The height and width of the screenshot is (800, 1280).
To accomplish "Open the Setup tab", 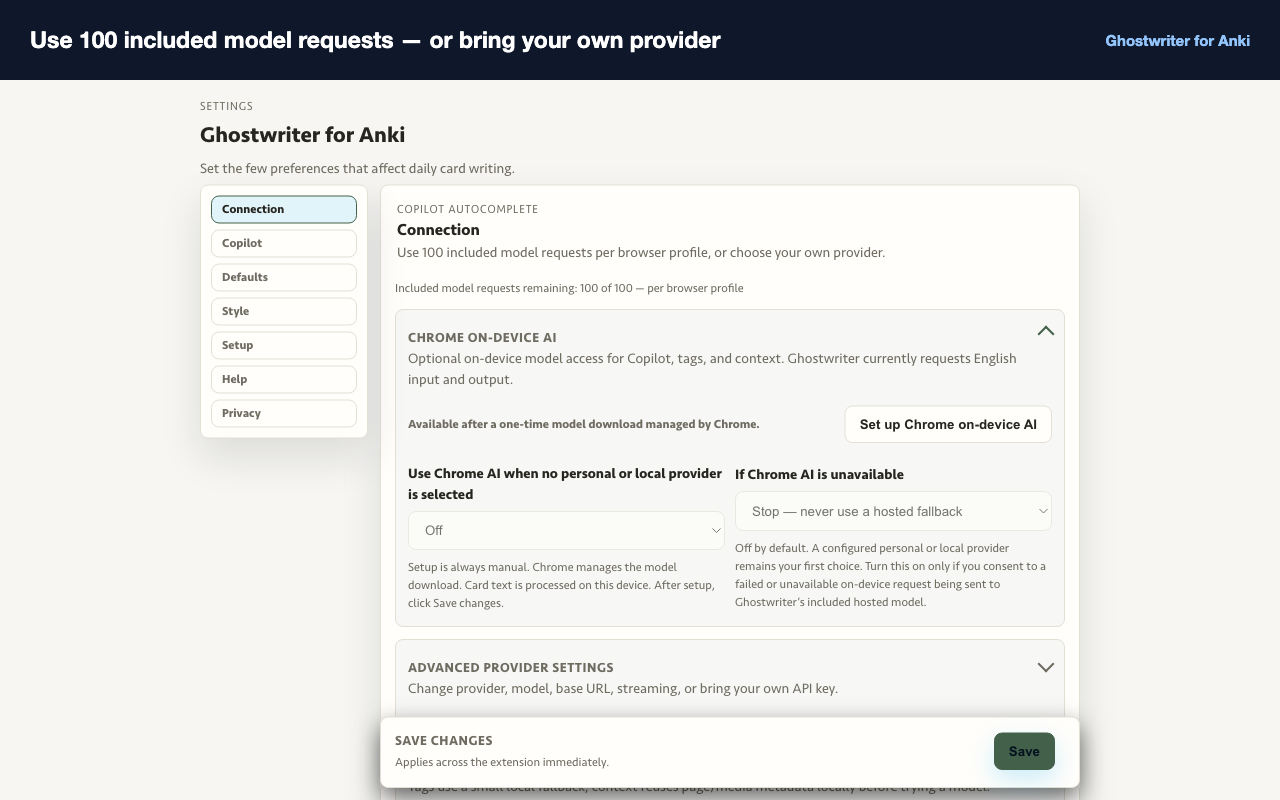I will coord(284,345).
